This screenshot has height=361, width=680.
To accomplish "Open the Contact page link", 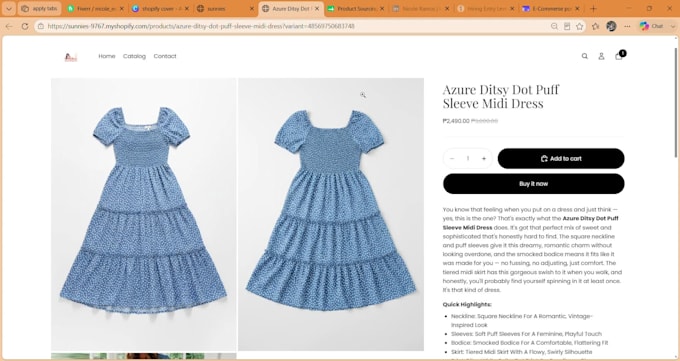I will (165, 56).
